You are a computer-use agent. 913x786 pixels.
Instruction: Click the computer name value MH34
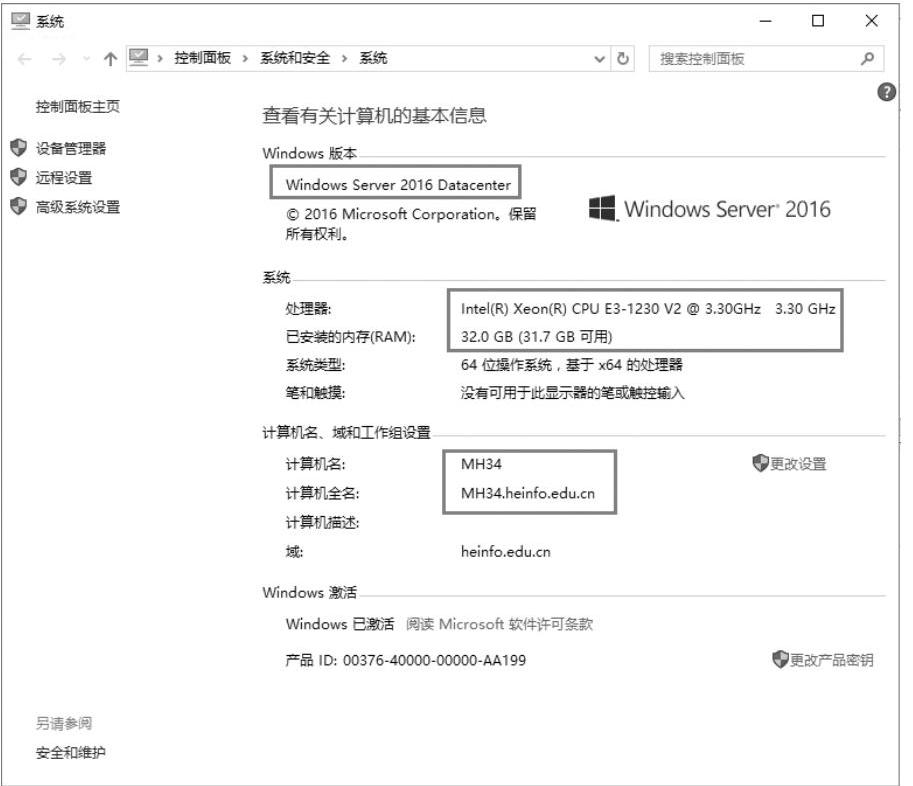tap(481, 464)
